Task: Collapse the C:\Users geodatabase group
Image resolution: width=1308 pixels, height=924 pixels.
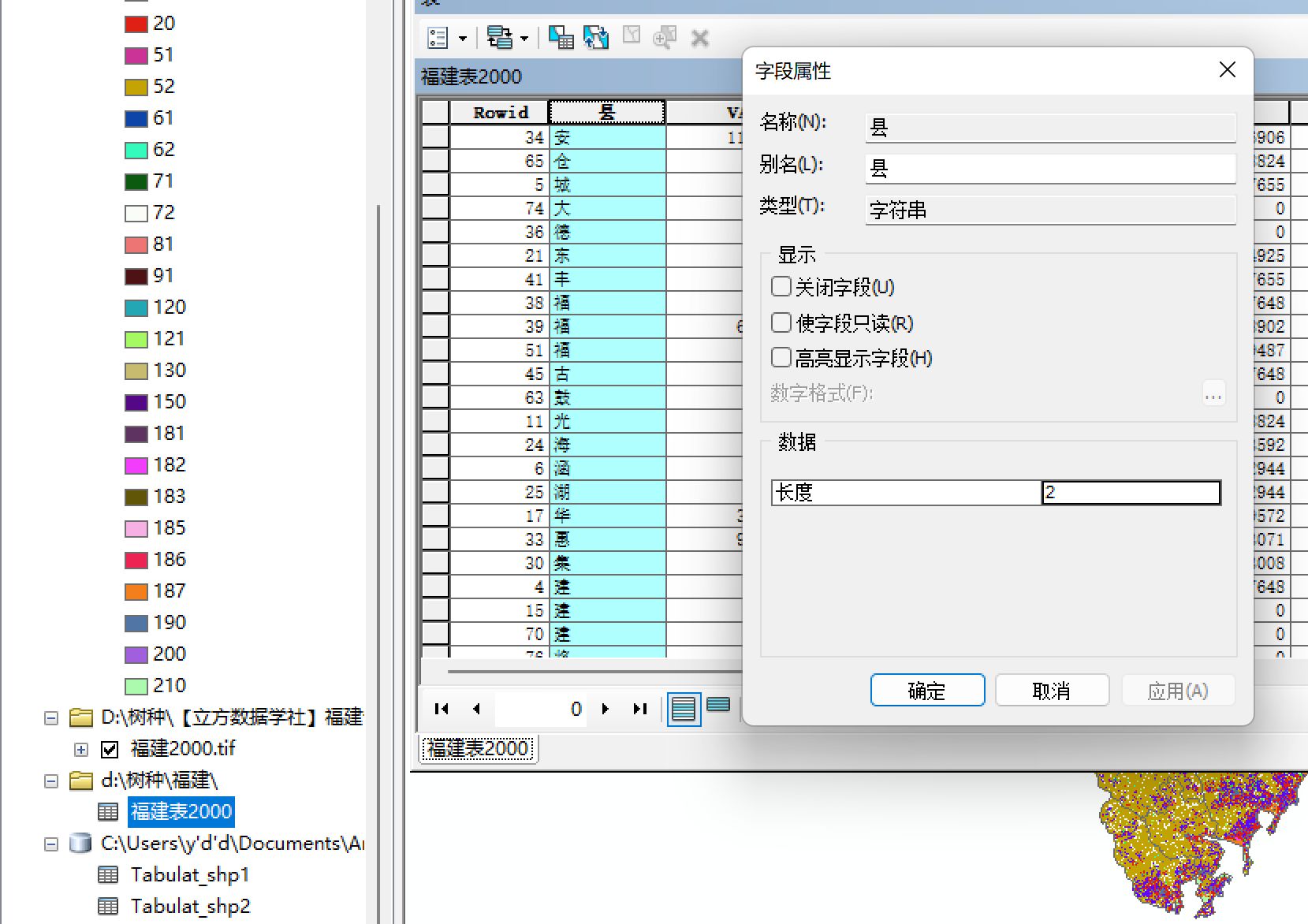Action: (51, 844)
